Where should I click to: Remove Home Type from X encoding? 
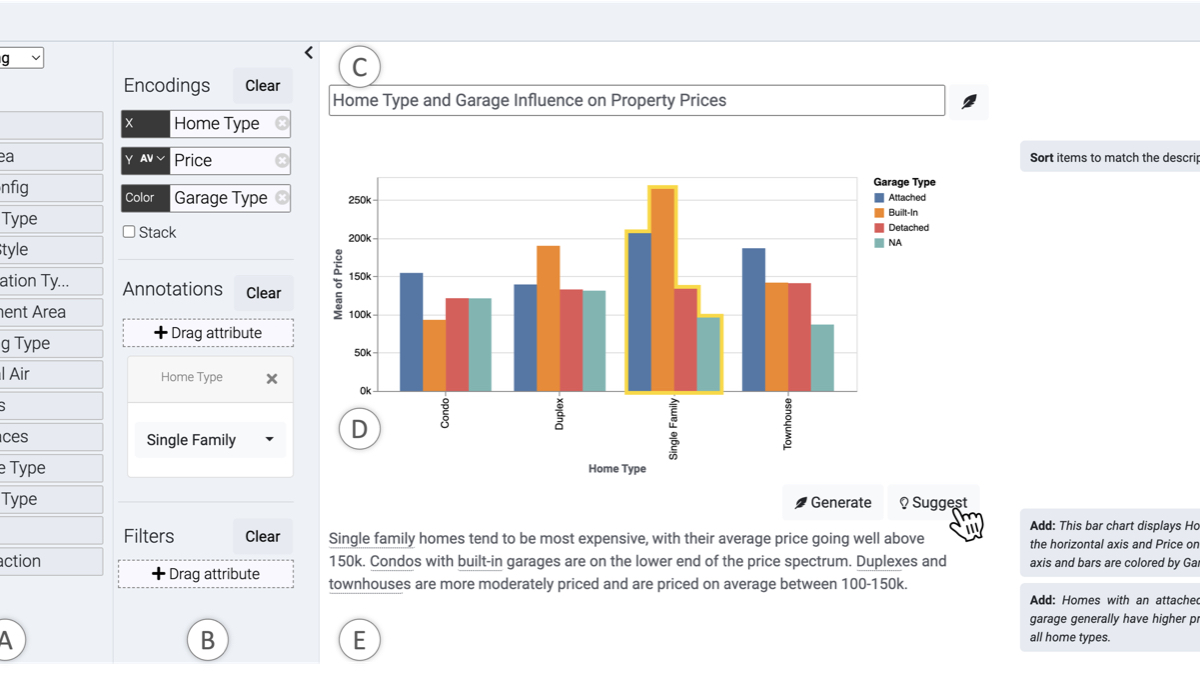(x=282, y=124)
